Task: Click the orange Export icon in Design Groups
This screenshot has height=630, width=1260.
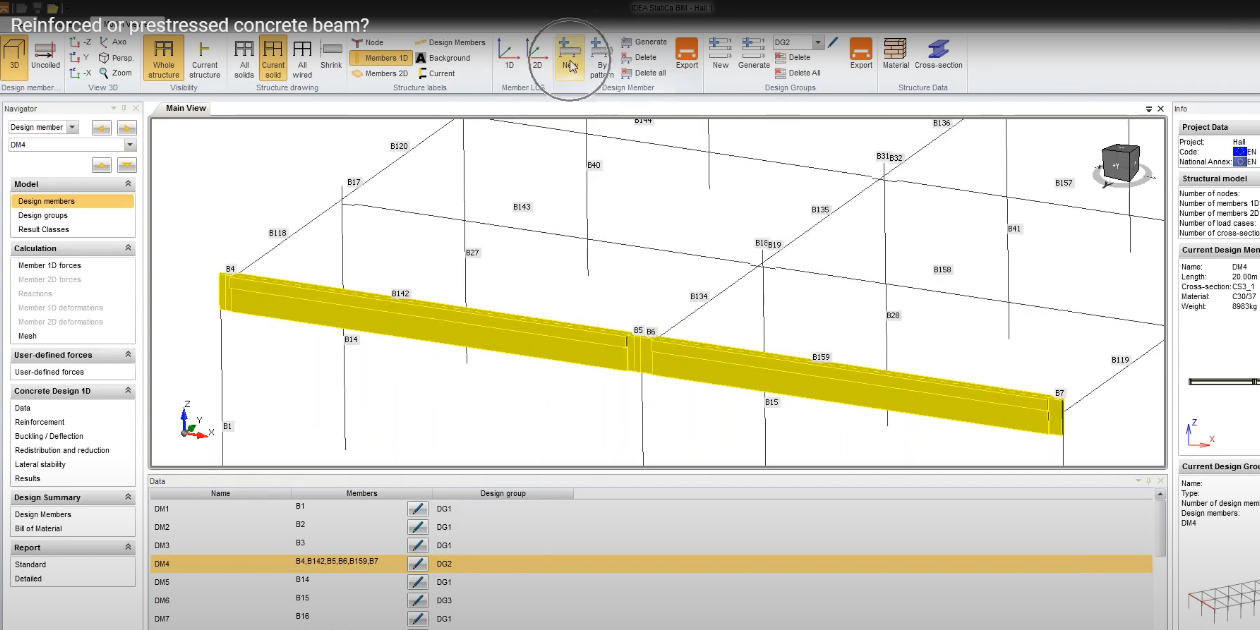Action: click(861, 54)
